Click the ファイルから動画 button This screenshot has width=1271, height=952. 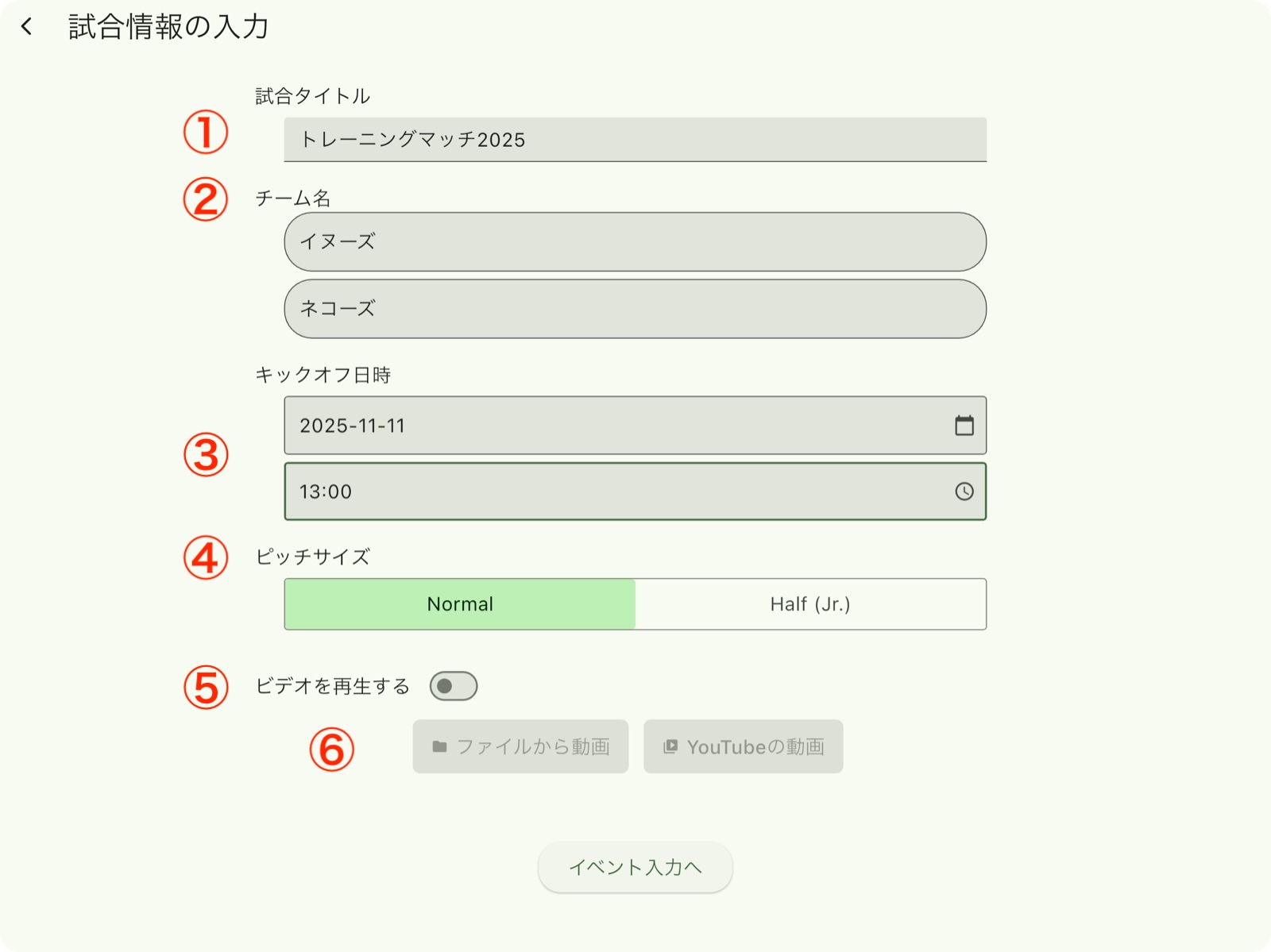pos(520,746)
